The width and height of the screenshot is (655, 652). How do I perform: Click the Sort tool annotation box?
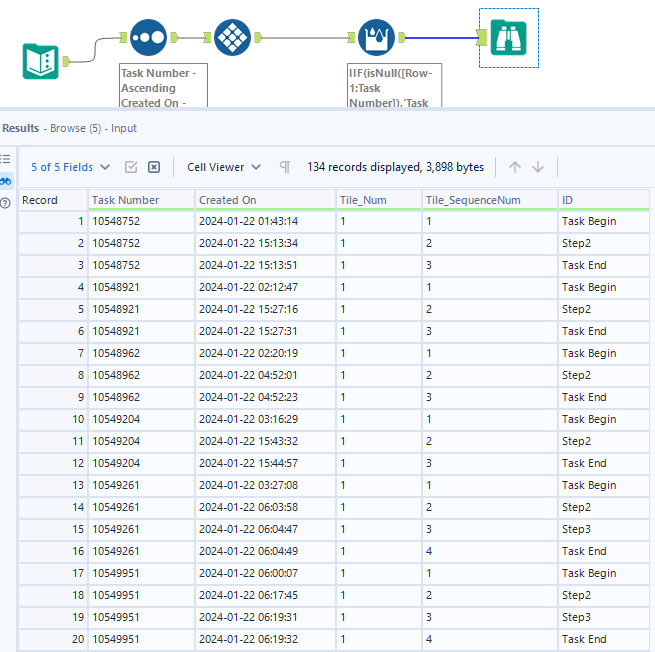coord(163,86)
